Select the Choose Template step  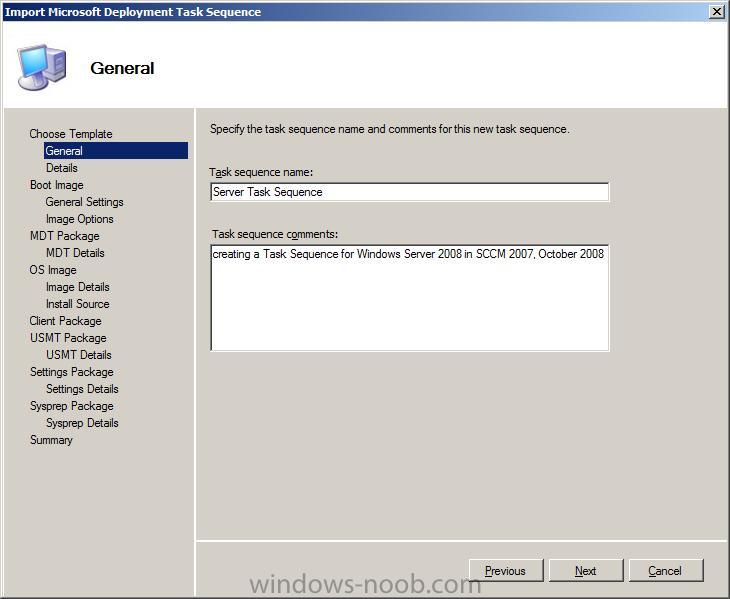tap(71, 134)
